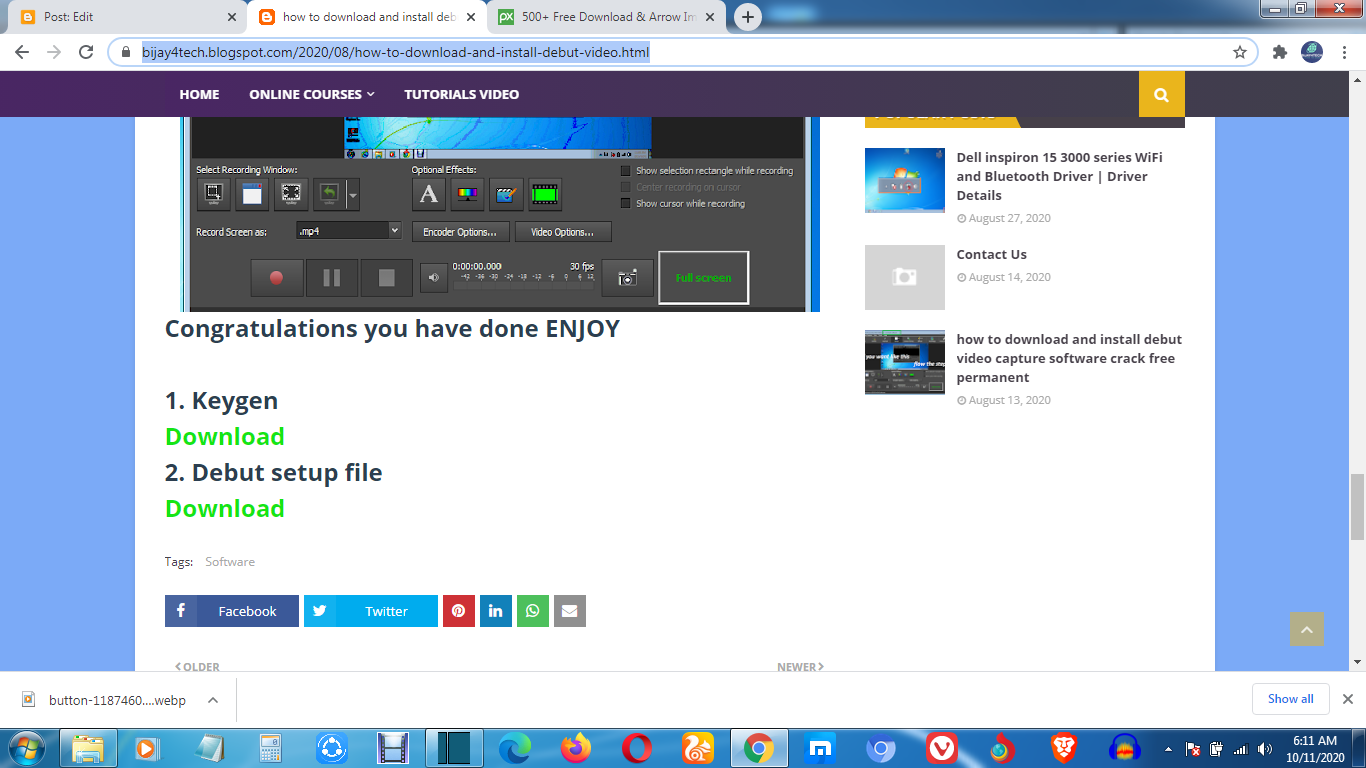Share the post on Pinterest
This screenshot has width=1366, height=768.
(x=458, y=611)
